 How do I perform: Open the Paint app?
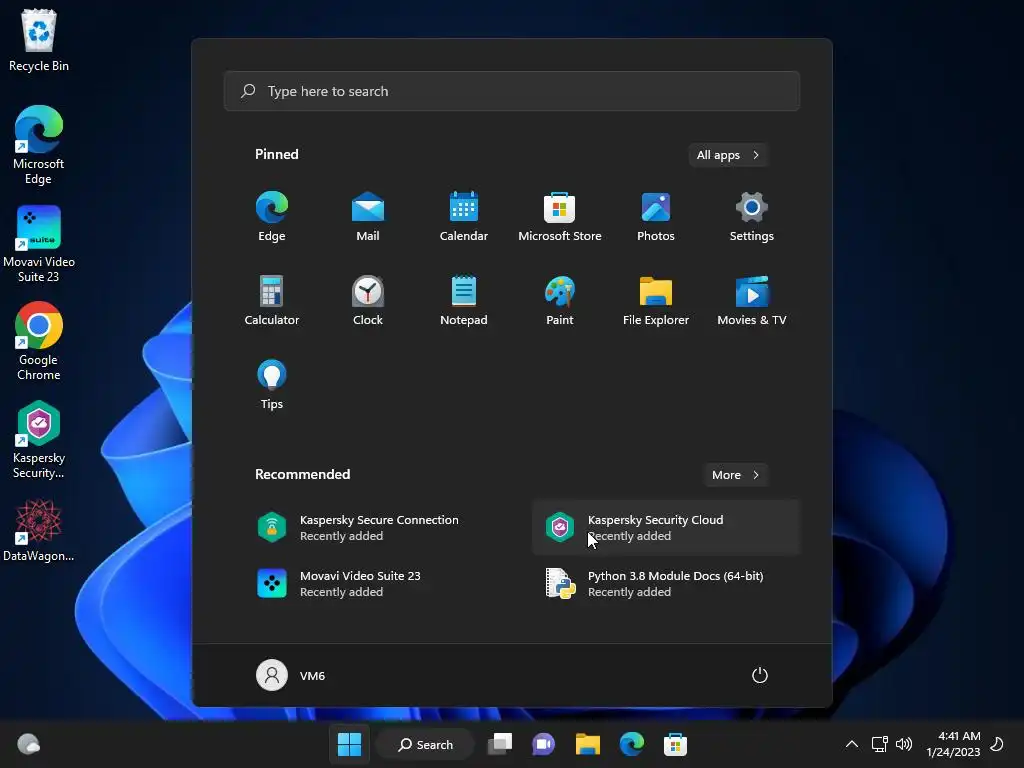(560, 300)
